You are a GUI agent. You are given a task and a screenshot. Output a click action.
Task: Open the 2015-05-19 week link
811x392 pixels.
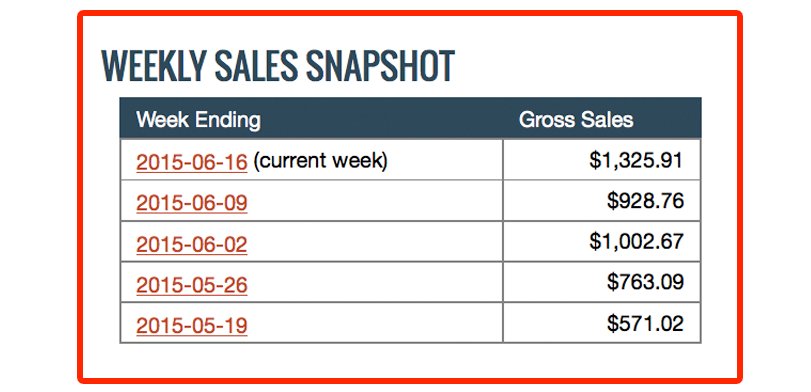point(192,326)
